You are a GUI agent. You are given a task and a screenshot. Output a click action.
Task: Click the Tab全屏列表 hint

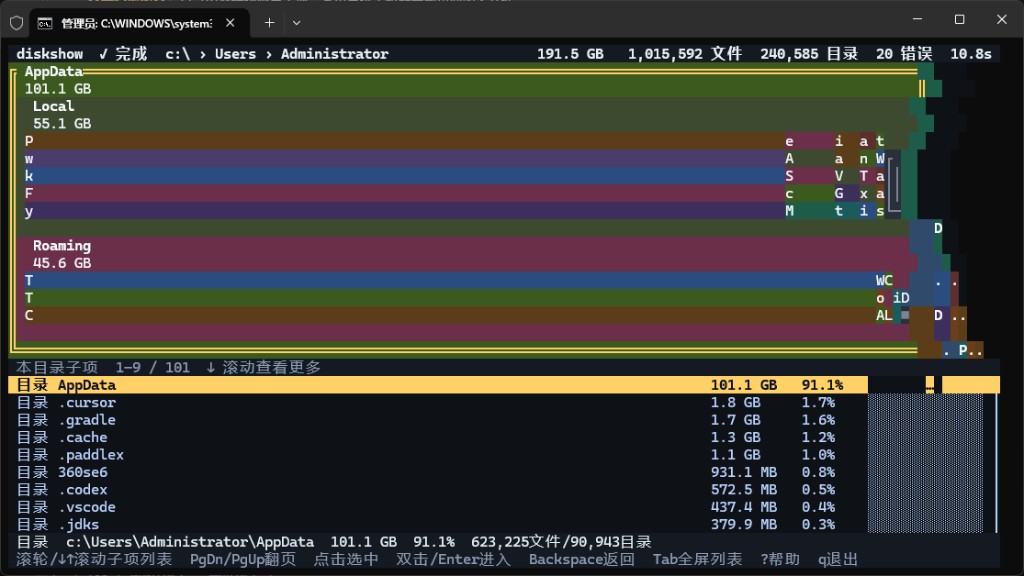[x=697, y=559]
